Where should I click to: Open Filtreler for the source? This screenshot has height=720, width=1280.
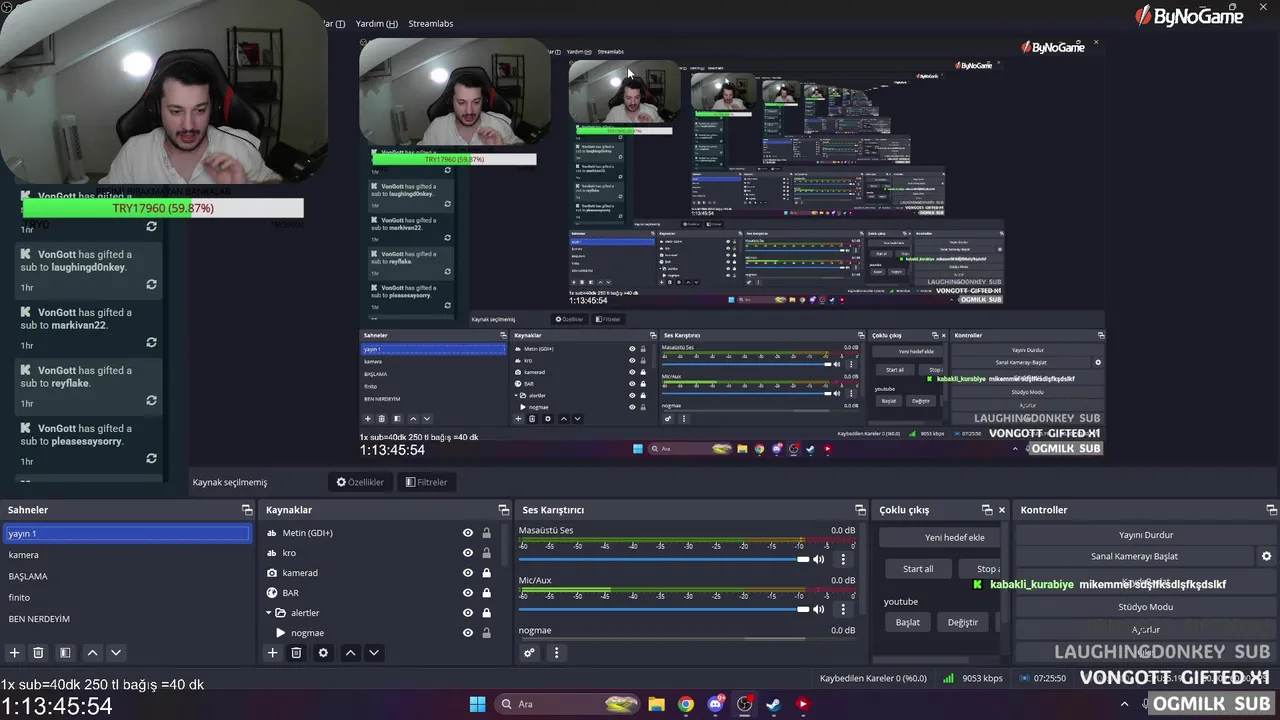click(x=426, y=482)
